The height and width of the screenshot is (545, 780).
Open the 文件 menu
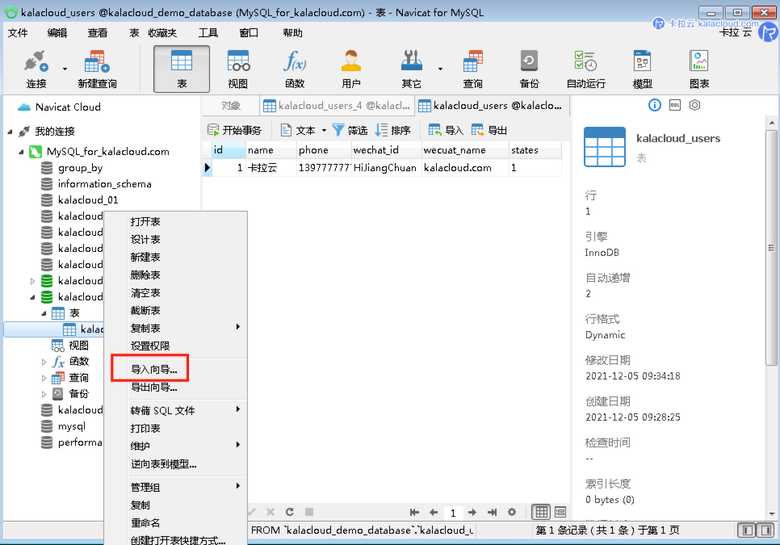[18, 33]
